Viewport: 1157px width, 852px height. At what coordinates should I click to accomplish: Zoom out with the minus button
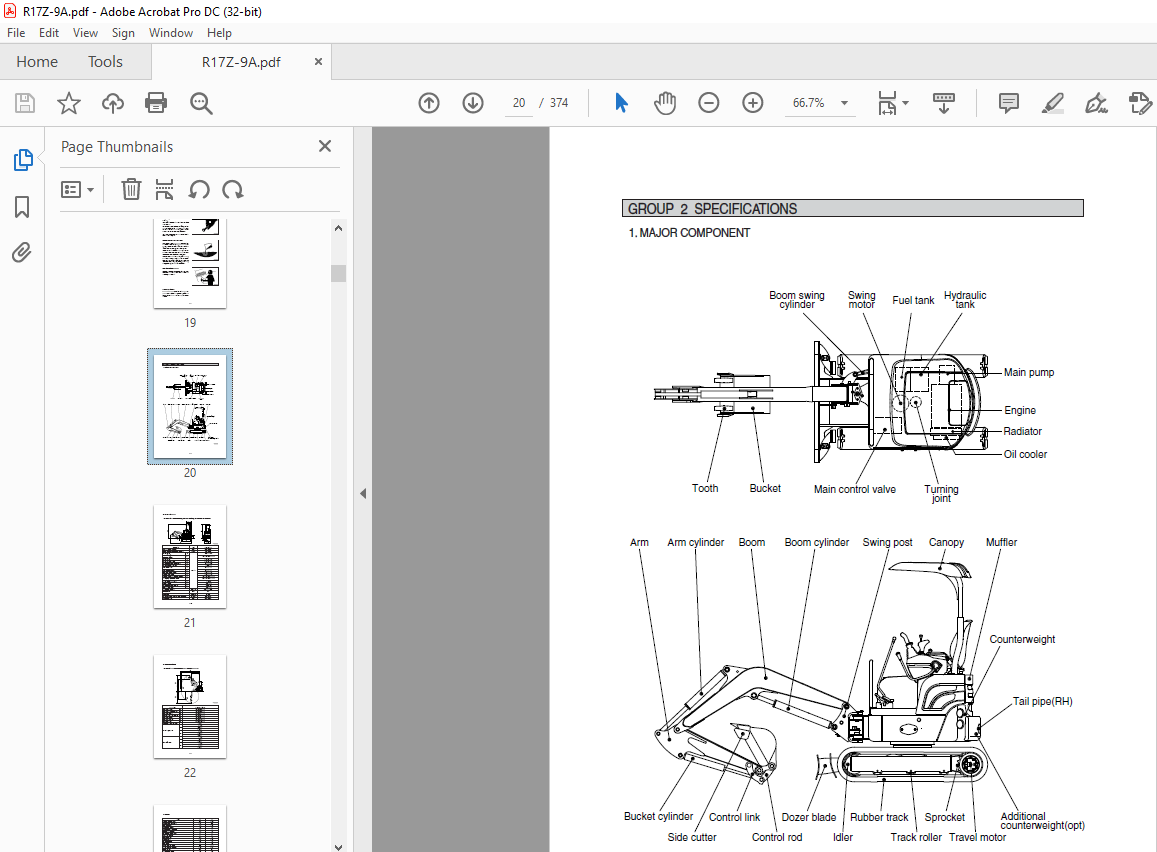click(x=708, y=103)
